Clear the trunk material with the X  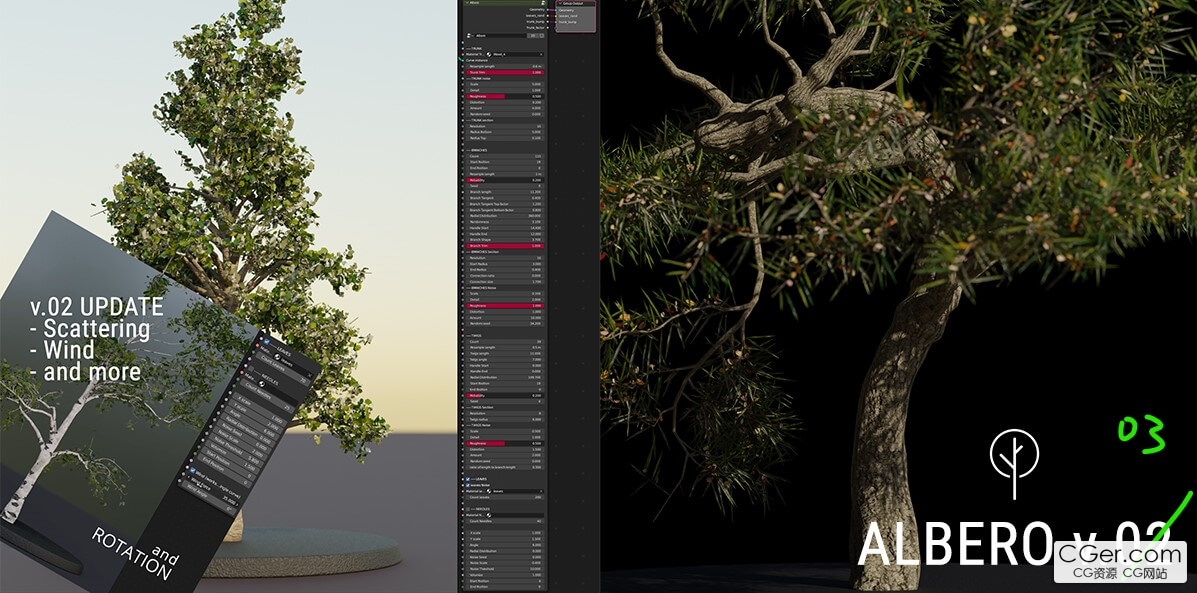click(x=541, y=54)
